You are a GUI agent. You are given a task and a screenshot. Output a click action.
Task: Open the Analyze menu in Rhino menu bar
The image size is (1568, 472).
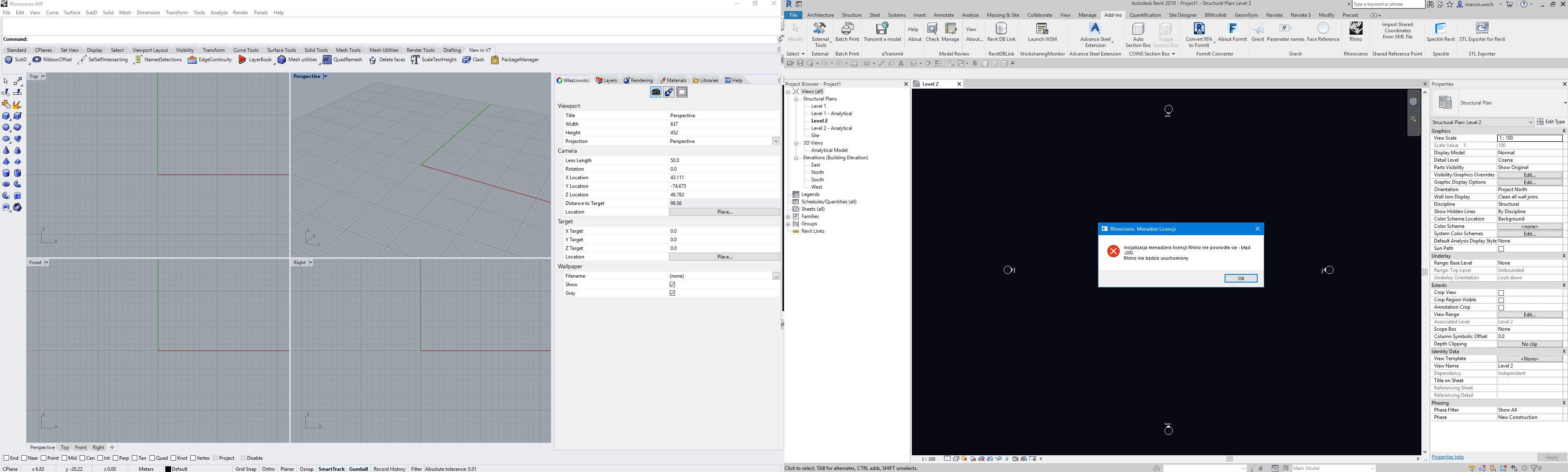tap(219, 13)
